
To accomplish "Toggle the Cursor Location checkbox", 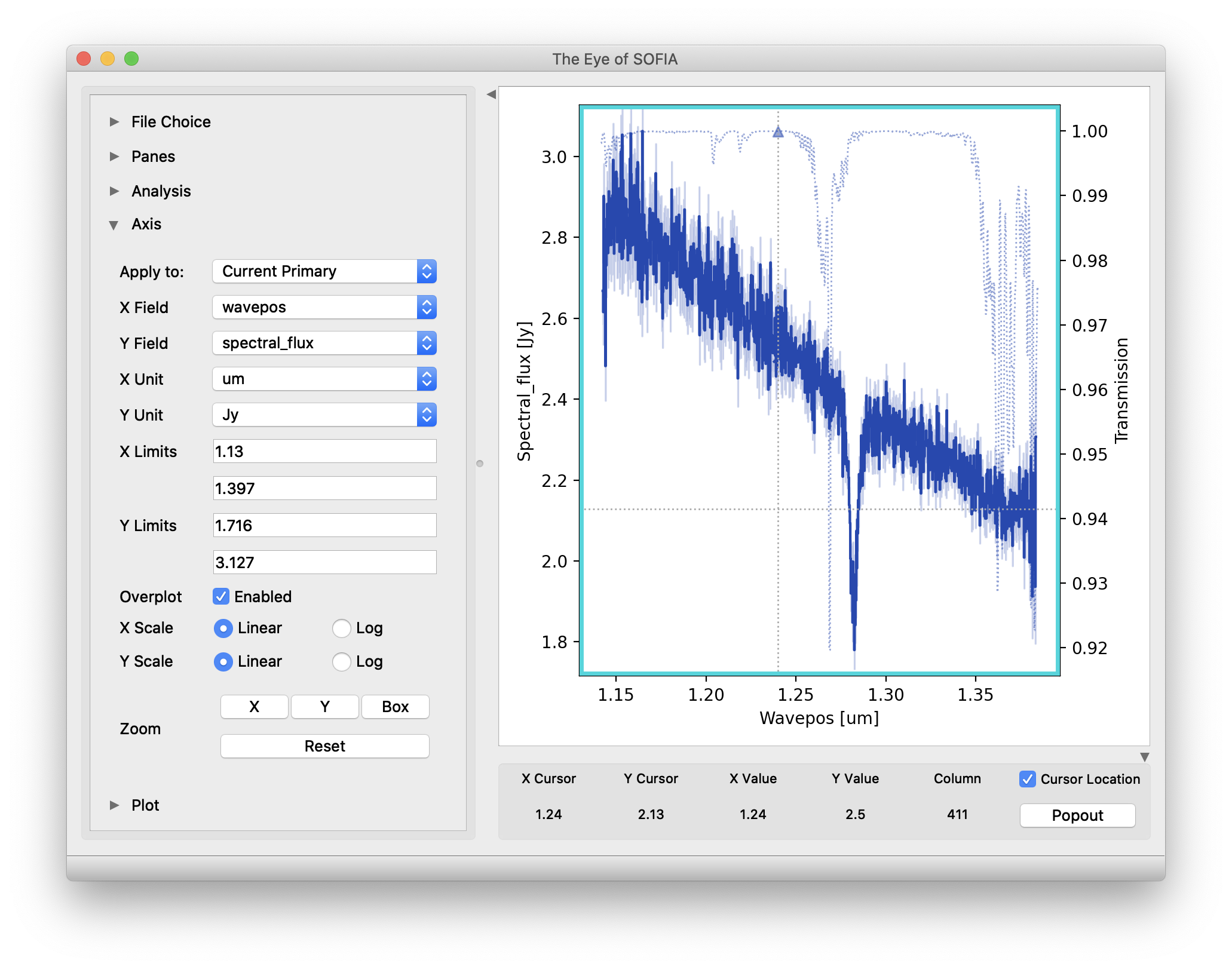I will [1027, 779].
